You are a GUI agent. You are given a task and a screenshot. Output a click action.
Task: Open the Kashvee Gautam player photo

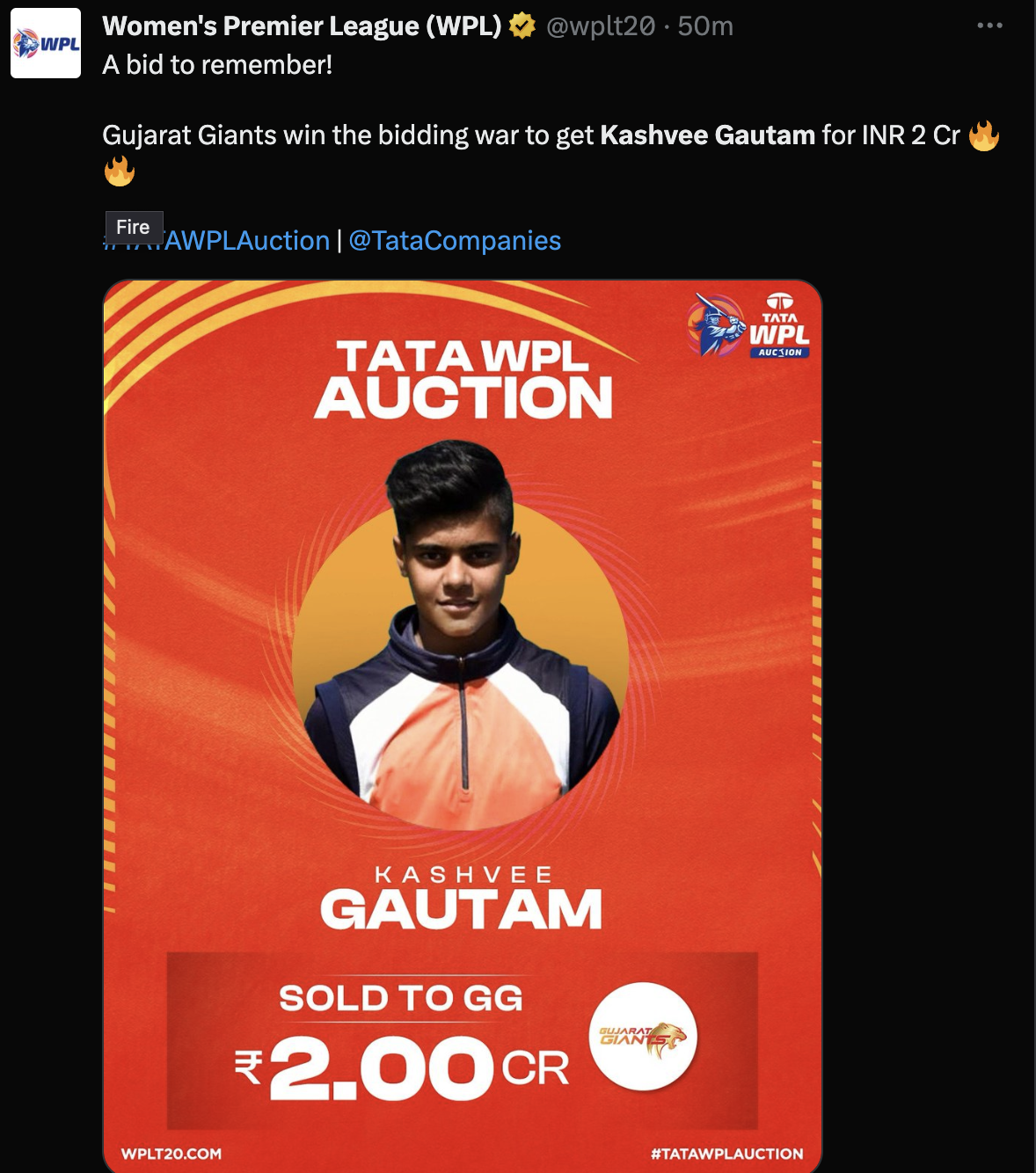[x=460, y=635]
